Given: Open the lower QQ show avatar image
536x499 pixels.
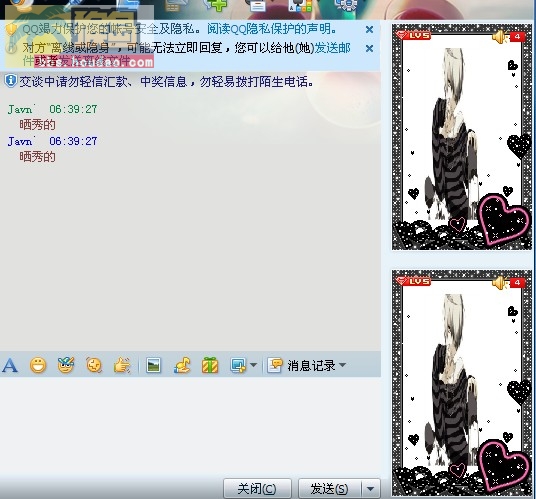Looking at the screenshot, I should [x=462, y=383].
